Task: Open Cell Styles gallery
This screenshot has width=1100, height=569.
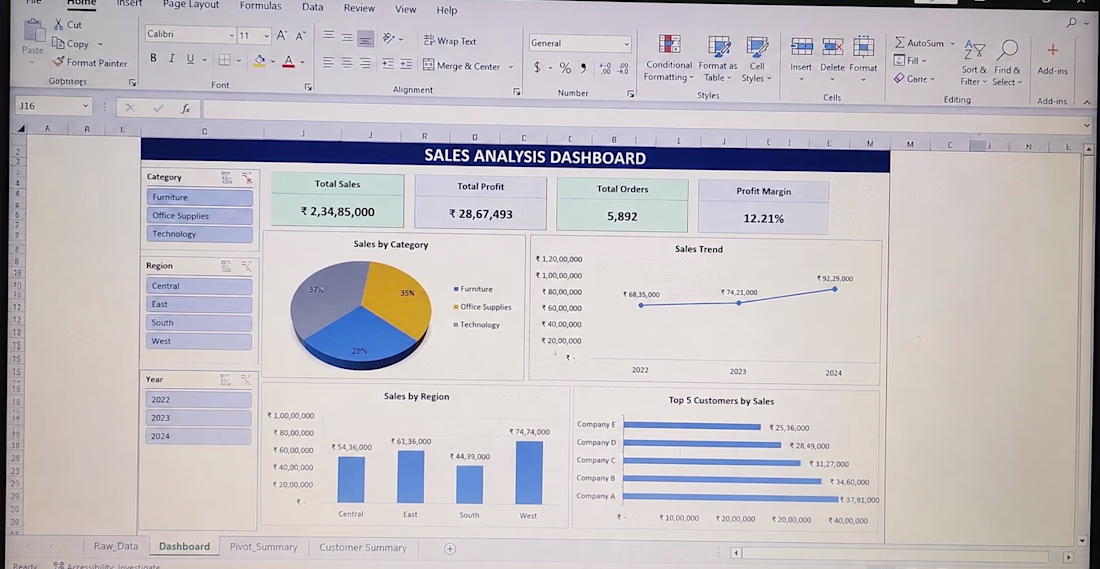Action: coord(756,58)
